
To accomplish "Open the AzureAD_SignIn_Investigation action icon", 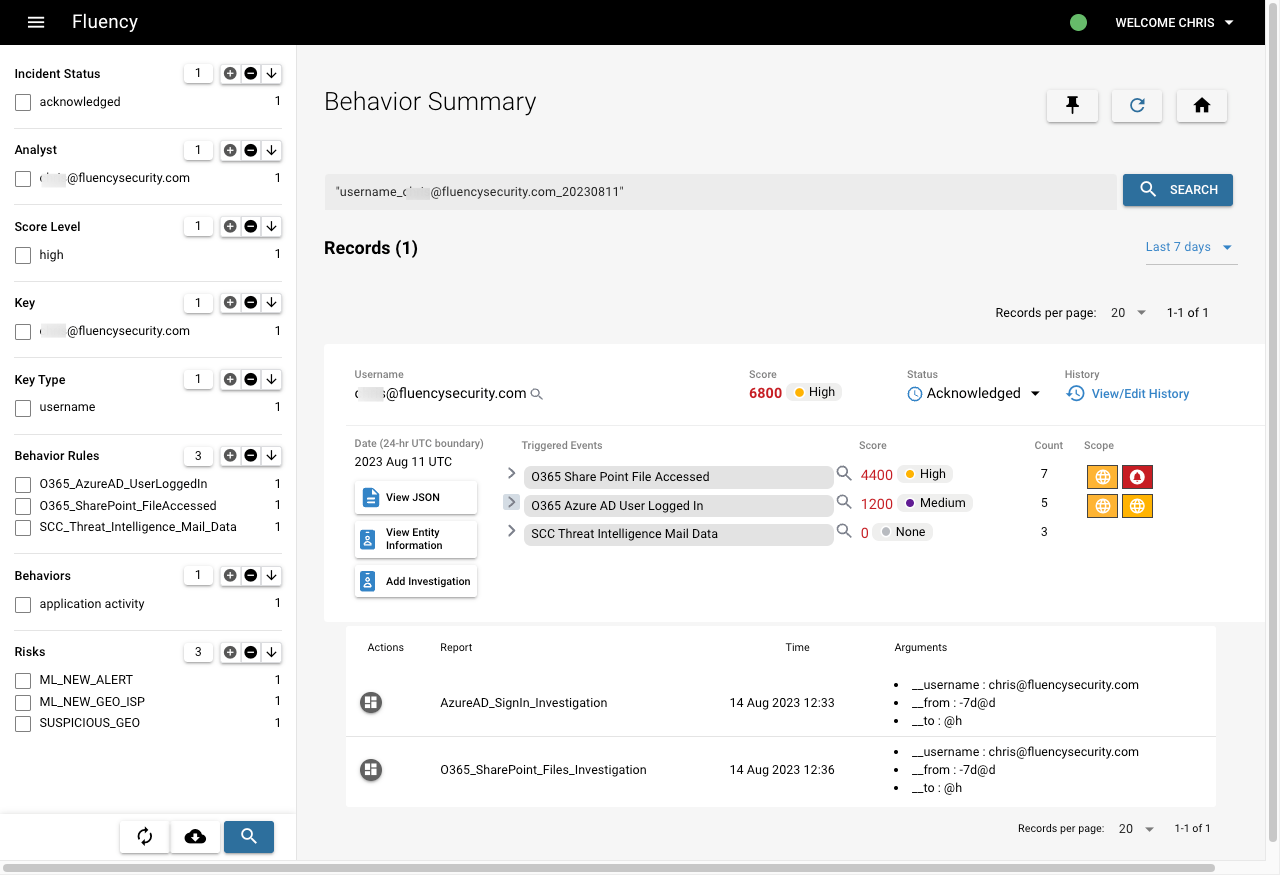I will (371, 703).
